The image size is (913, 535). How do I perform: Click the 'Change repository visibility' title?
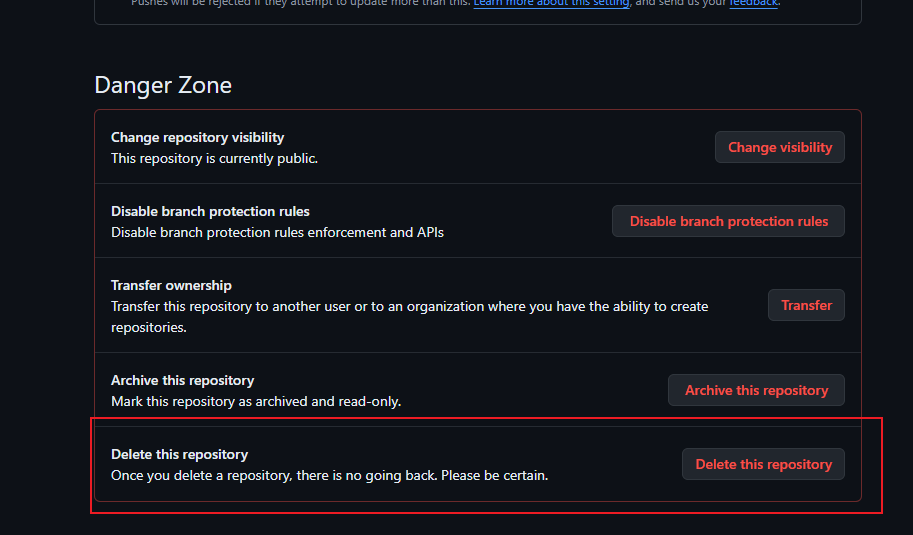pyautogui.click(x=197, y=137)
